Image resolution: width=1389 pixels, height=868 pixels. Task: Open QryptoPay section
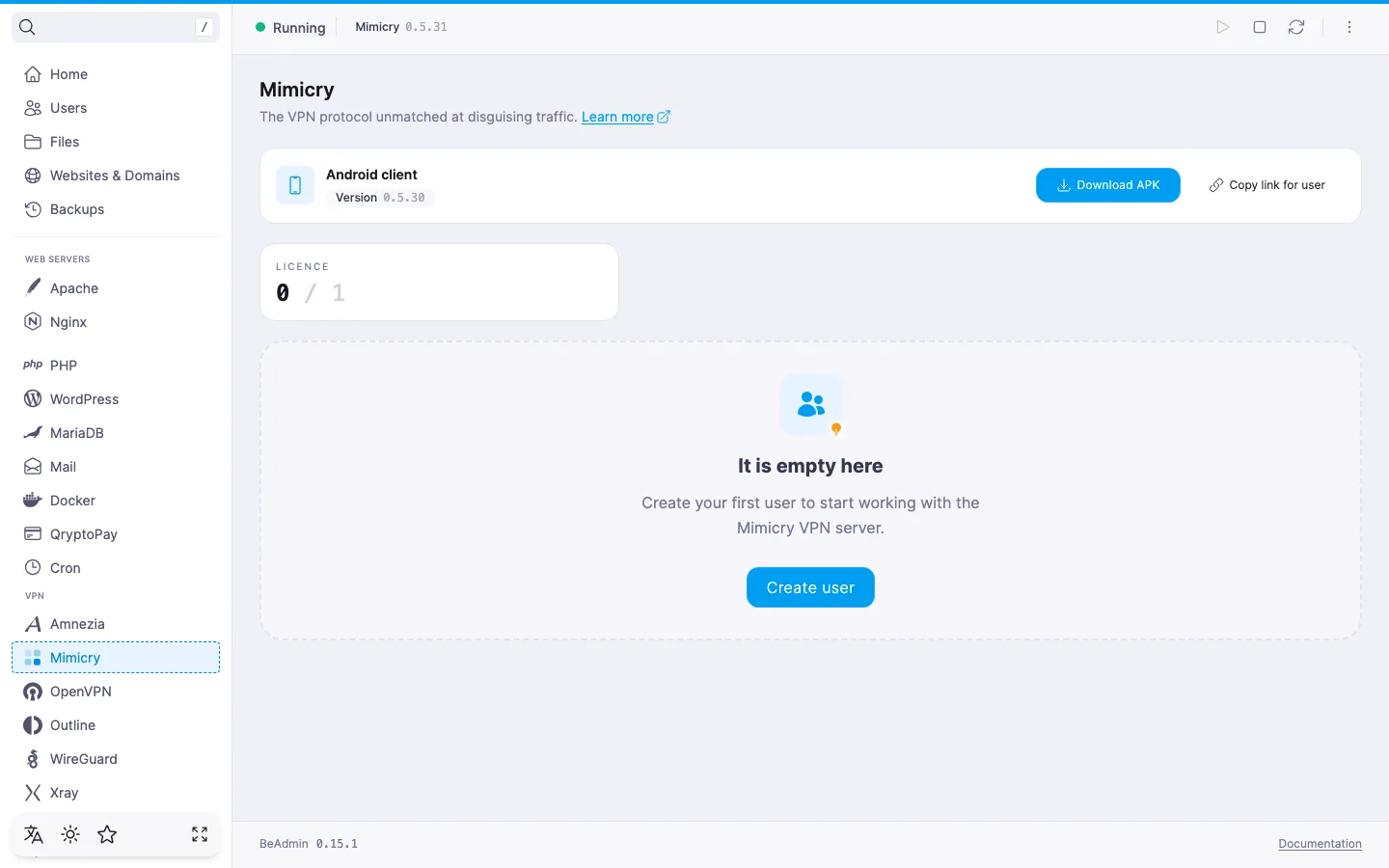pyautogui.click(x=116, y=534)
